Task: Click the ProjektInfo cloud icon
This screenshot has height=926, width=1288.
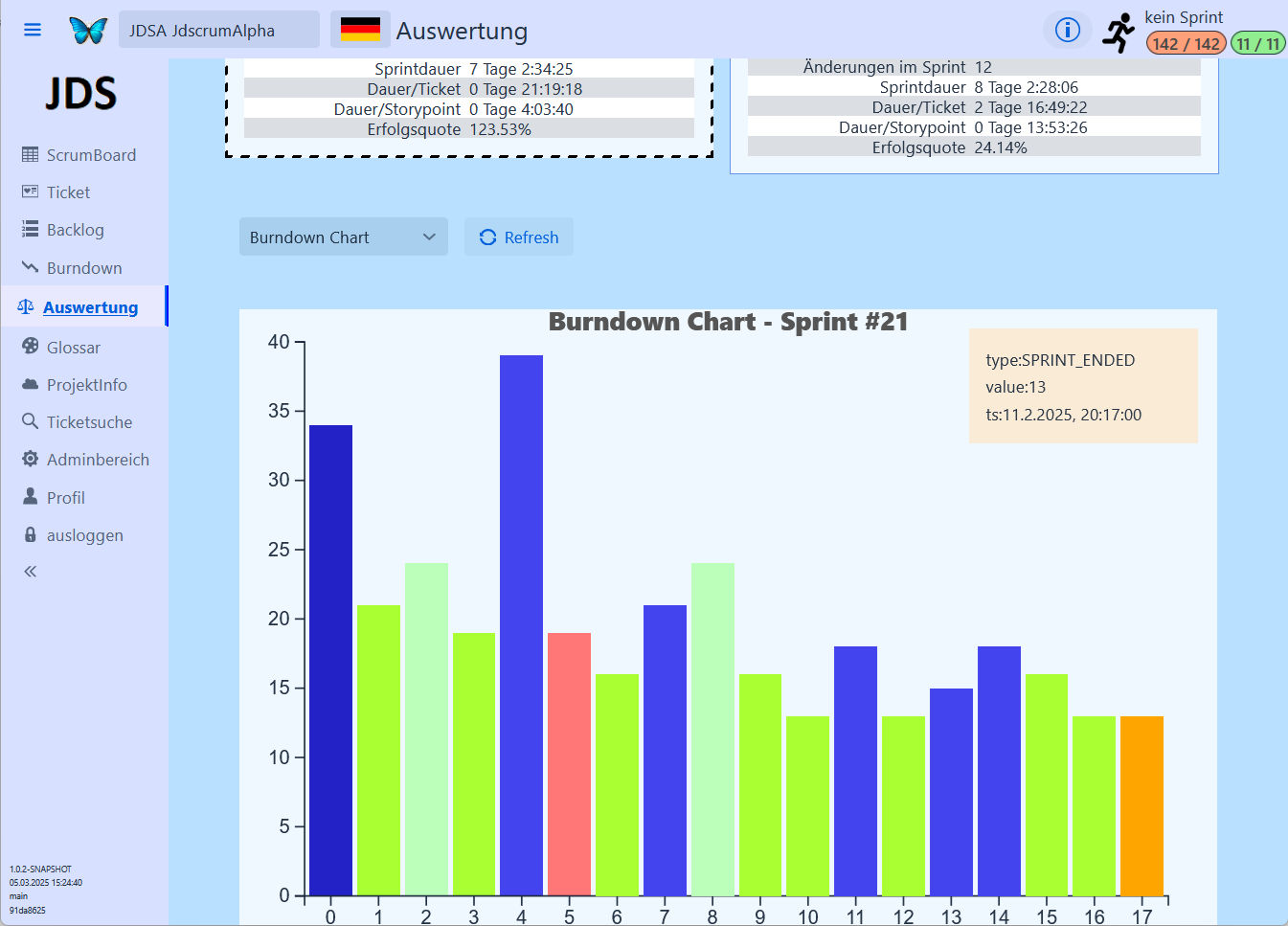Action: 31,384
